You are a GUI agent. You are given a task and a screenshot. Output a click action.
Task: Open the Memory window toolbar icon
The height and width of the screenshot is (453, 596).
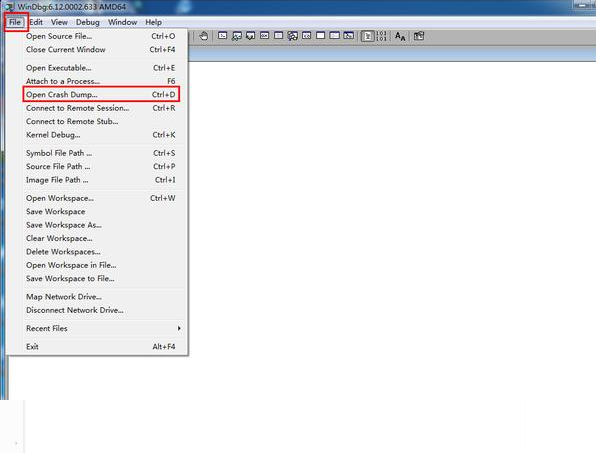coord(279,36)
